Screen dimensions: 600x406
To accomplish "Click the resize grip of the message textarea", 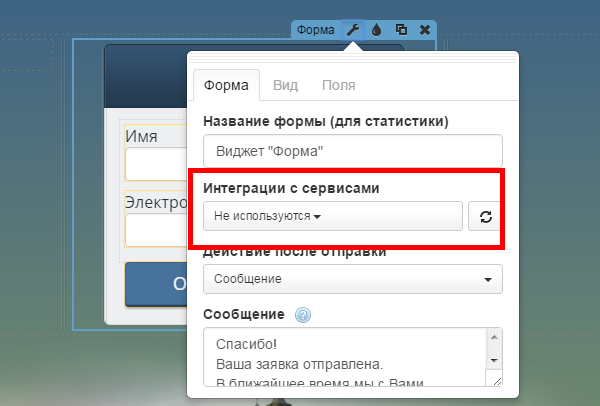I will 496,381.
